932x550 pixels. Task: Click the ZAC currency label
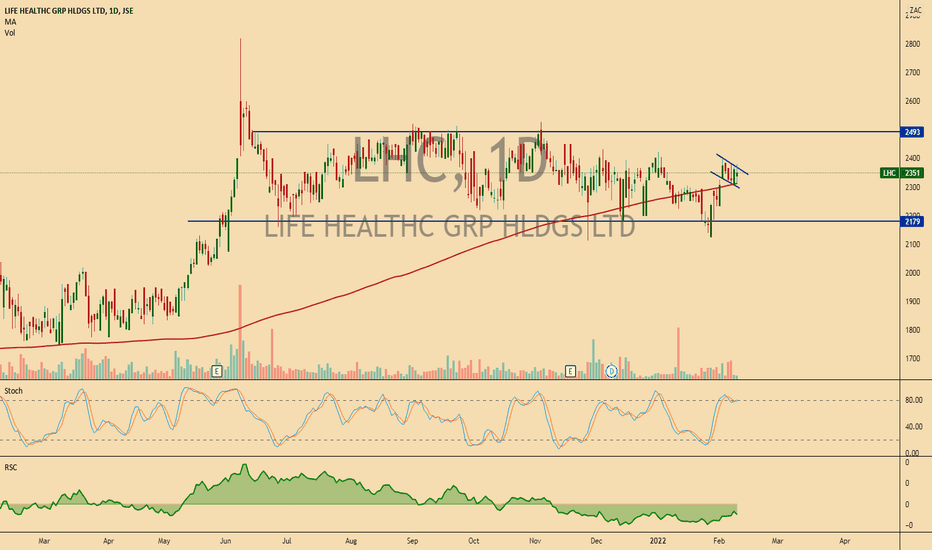(915, 11)
